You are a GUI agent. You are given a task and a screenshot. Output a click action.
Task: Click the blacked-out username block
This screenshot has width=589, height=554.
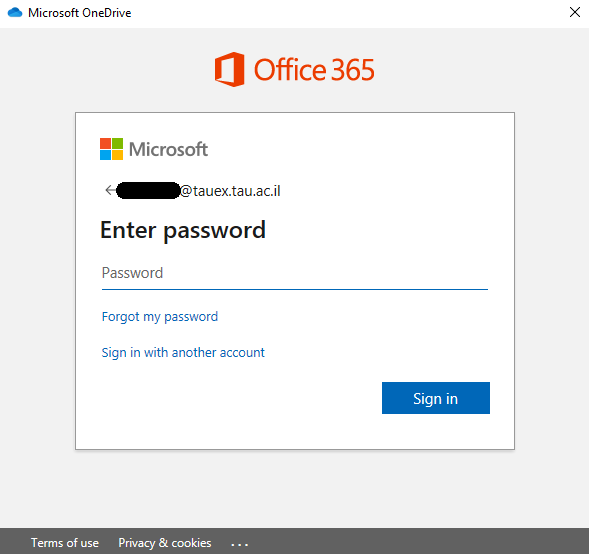coord(148,190)
